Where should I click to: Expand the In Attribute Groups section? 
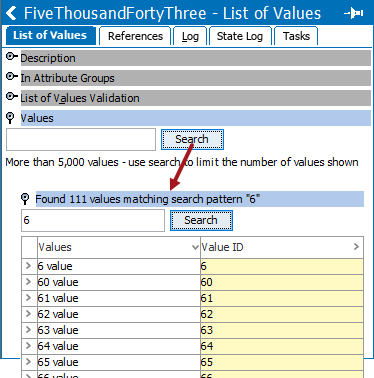click(x=12, y=77)
